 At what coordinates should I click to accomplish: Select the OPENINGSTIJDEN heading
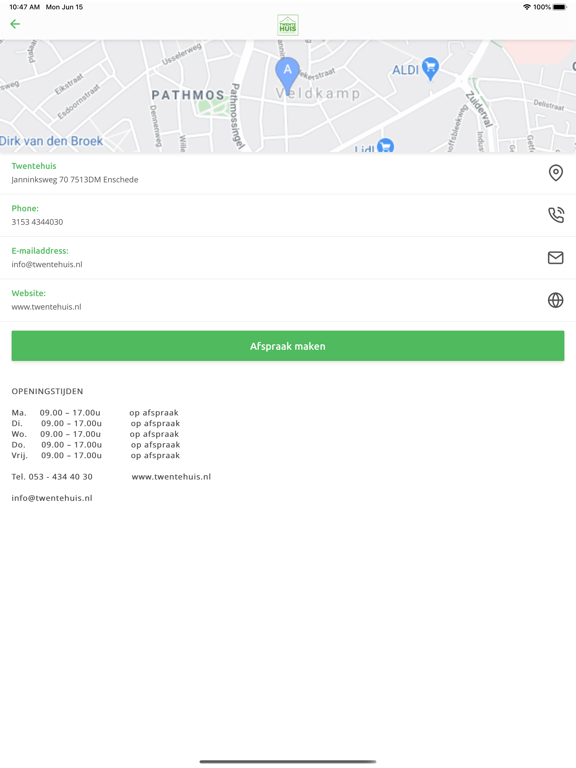click(48, 391)
